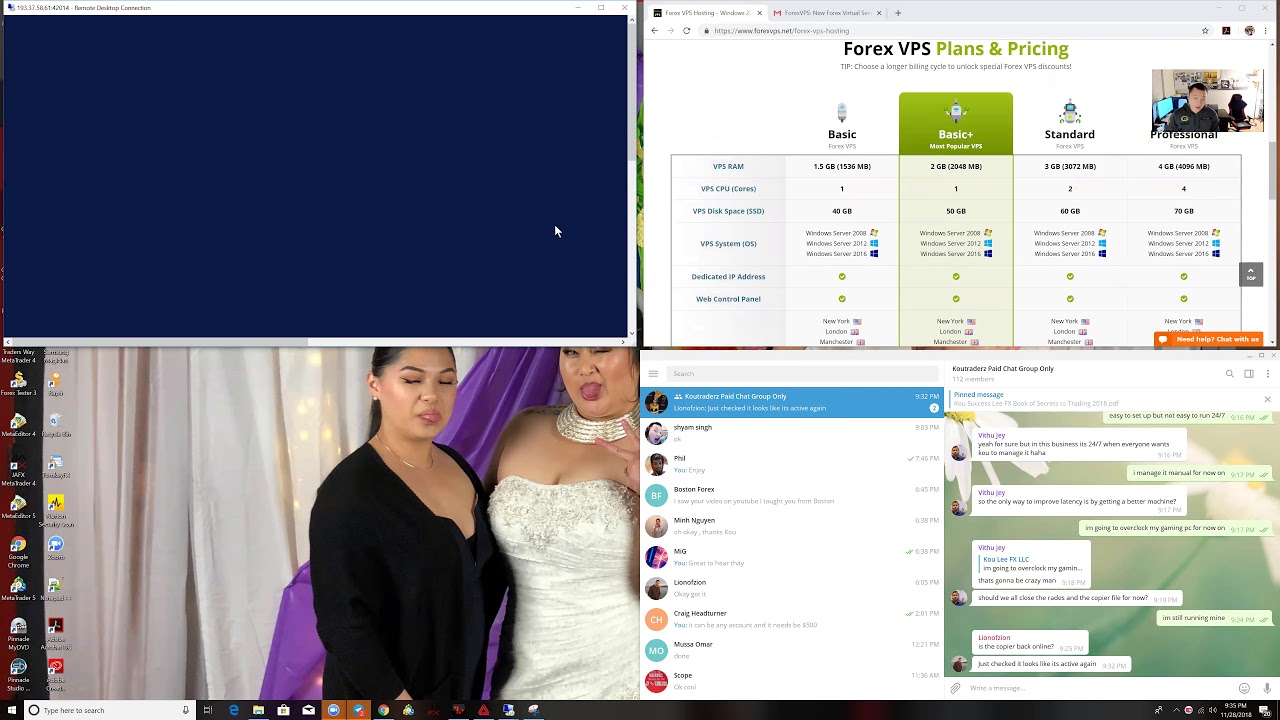1280x720 pixels.
Task: Open shyam singh chat
Action: coord(792,433)
